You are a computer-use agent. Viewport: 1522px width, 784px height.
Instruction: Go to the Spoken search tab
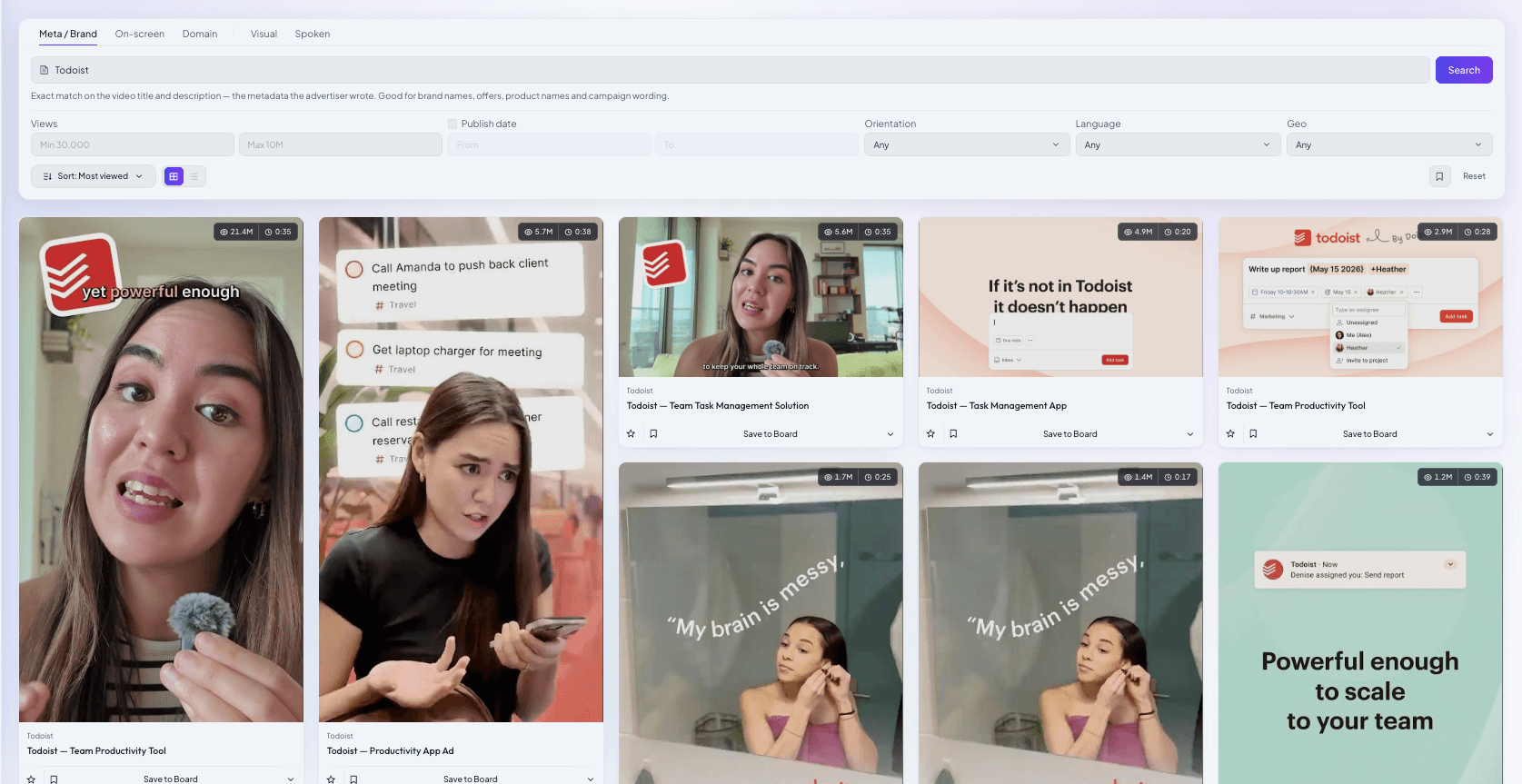[x=313, y=34]
